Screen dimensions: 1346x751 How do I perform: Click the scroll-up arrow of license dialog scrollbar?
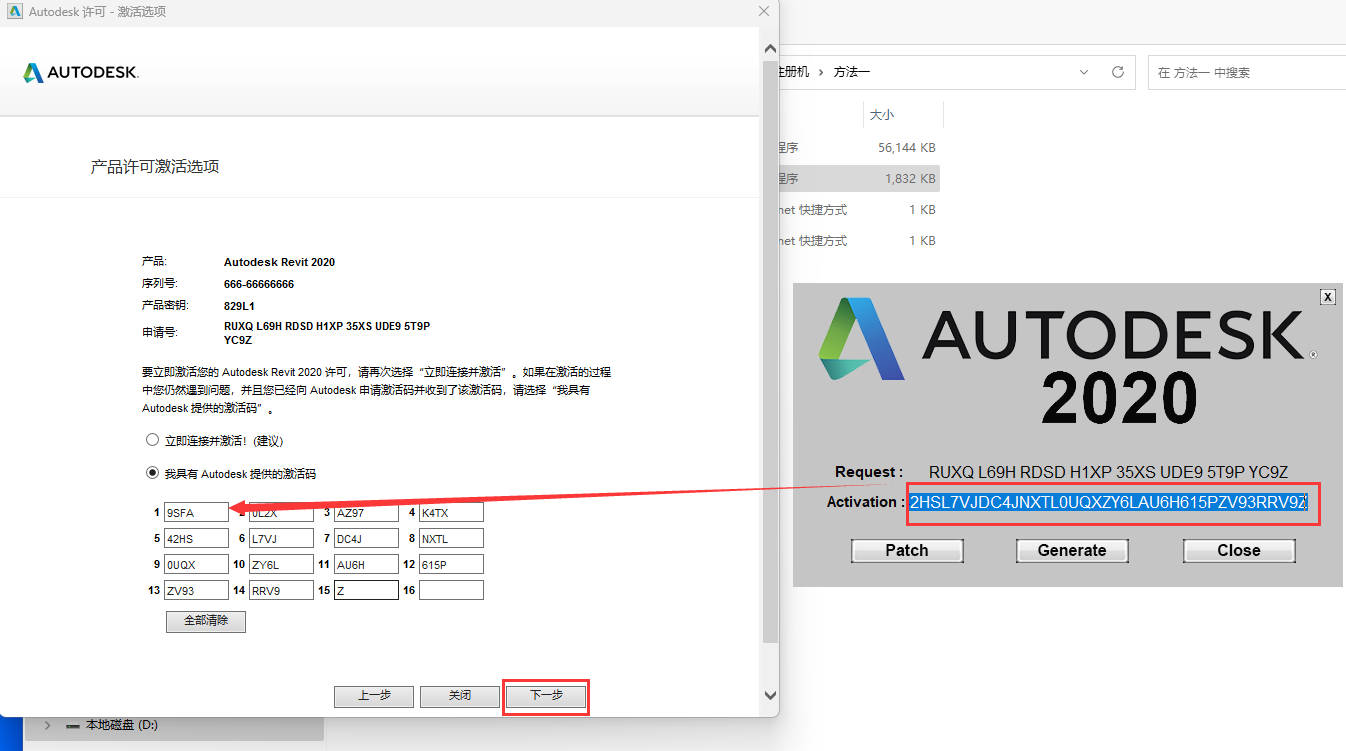[x=769, y=48]
